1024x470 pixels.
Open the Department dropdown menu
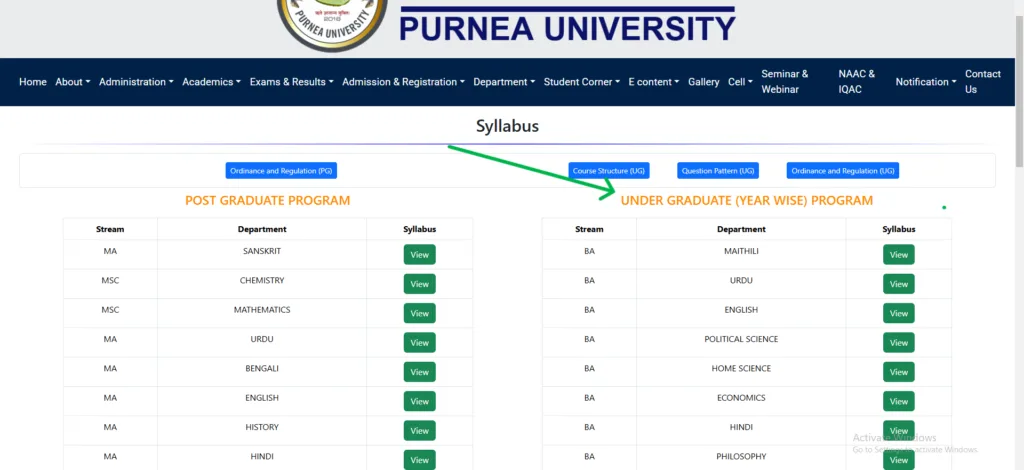tap(504, 82)
